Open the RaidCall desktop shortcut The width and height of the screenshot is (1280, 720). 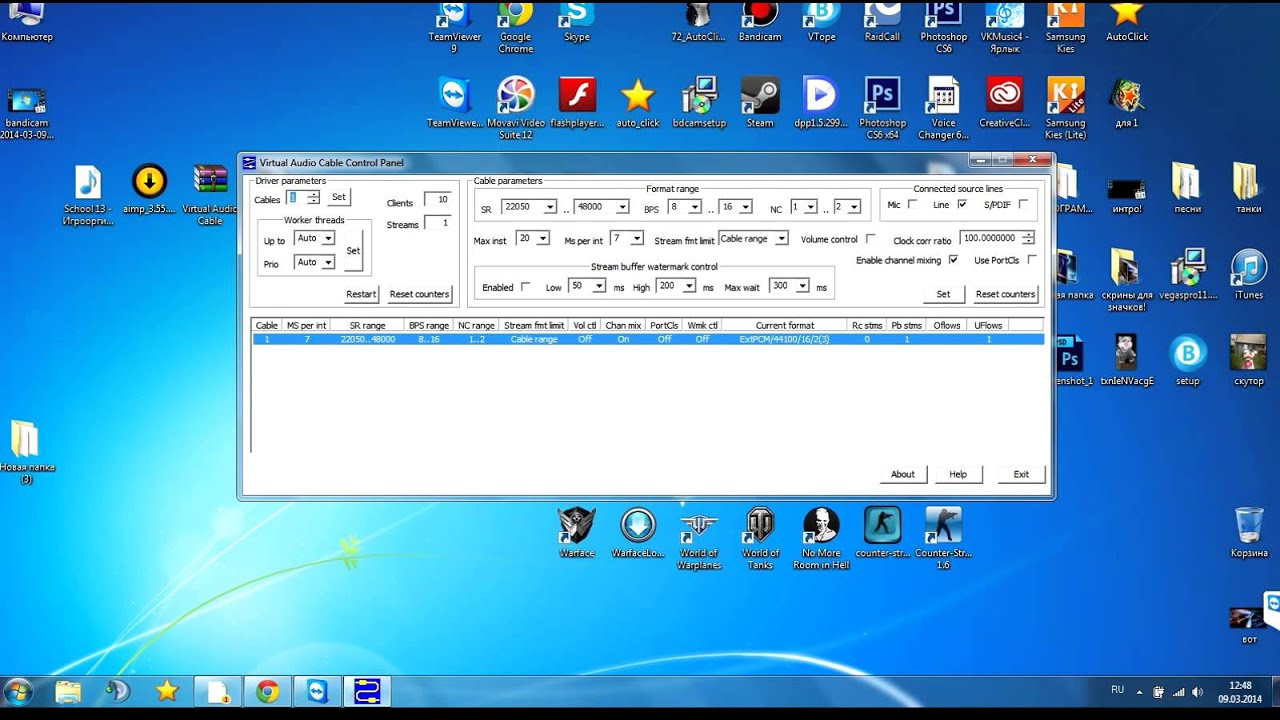point(883,20)
